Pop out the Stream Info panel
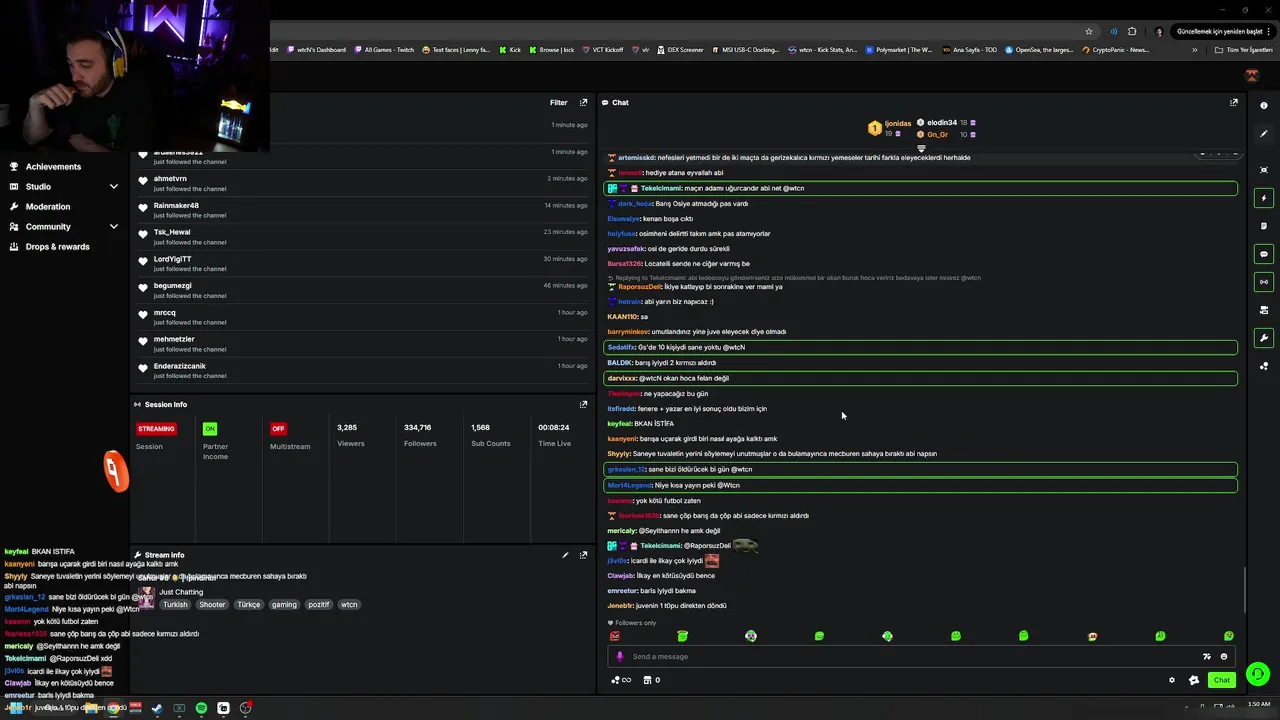Image resolution: width=1280 pixels, height=720 pixels. tap(584, 555)
